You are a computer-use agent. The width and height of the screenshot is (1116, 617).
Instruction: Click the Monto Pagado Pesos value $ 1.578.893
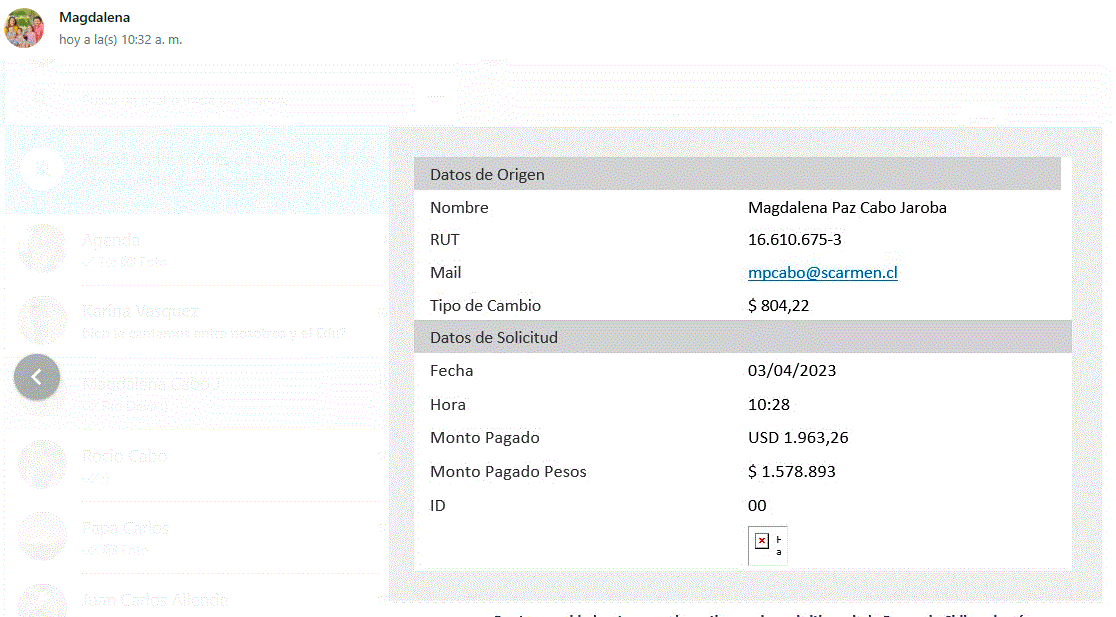tap(791, 471)
